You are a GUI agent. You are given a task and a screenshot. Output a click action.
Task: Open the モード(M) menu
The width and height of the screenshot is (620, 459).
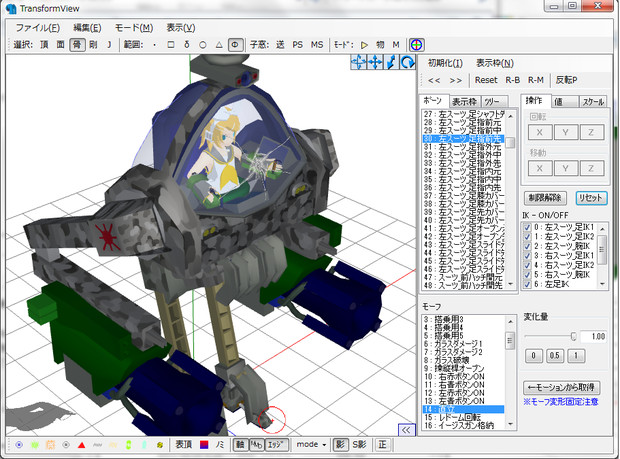pos(134,28)
